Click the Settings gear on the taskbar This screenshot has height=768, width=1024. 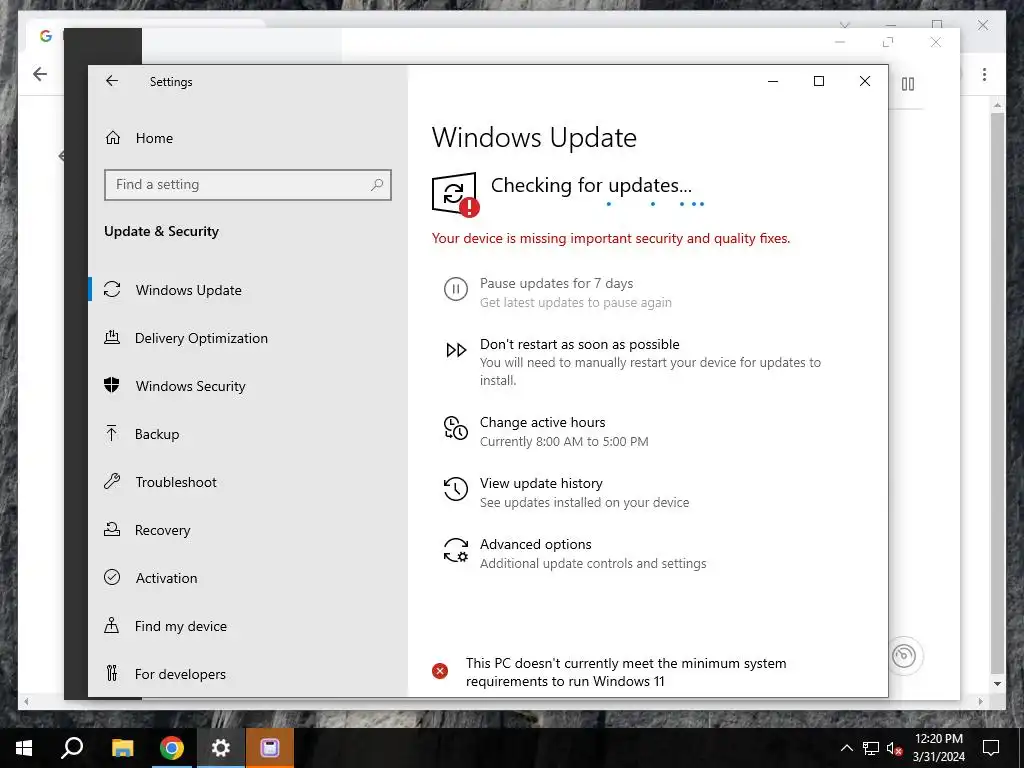[221, 748]
